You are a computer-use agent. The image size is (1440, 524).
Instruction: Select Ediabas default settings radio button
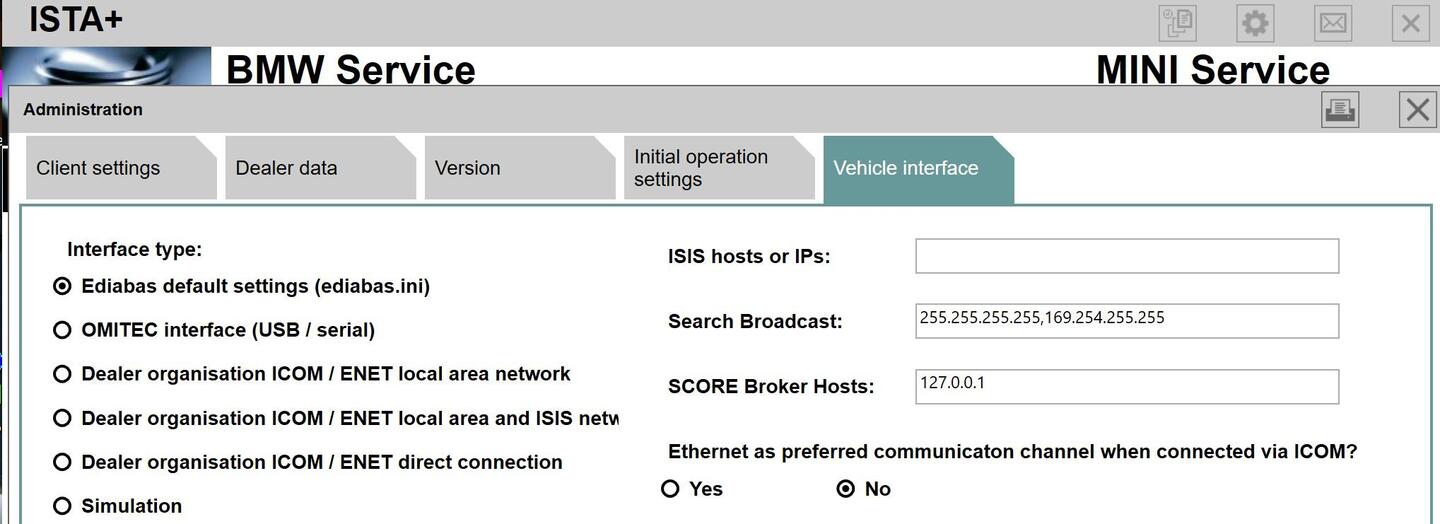pyautogui.click(x=62, y=286)
